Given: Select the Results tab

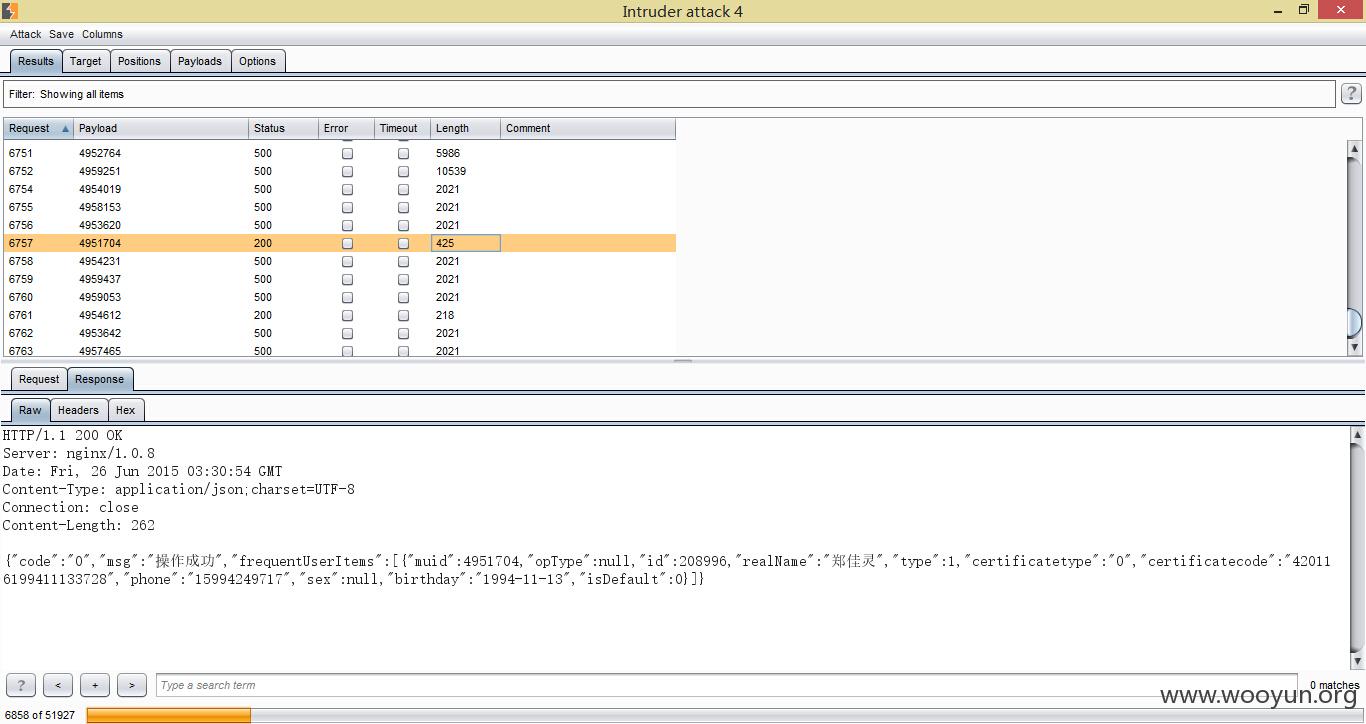Looking at the screenshot, I should (x=36, y=61).
